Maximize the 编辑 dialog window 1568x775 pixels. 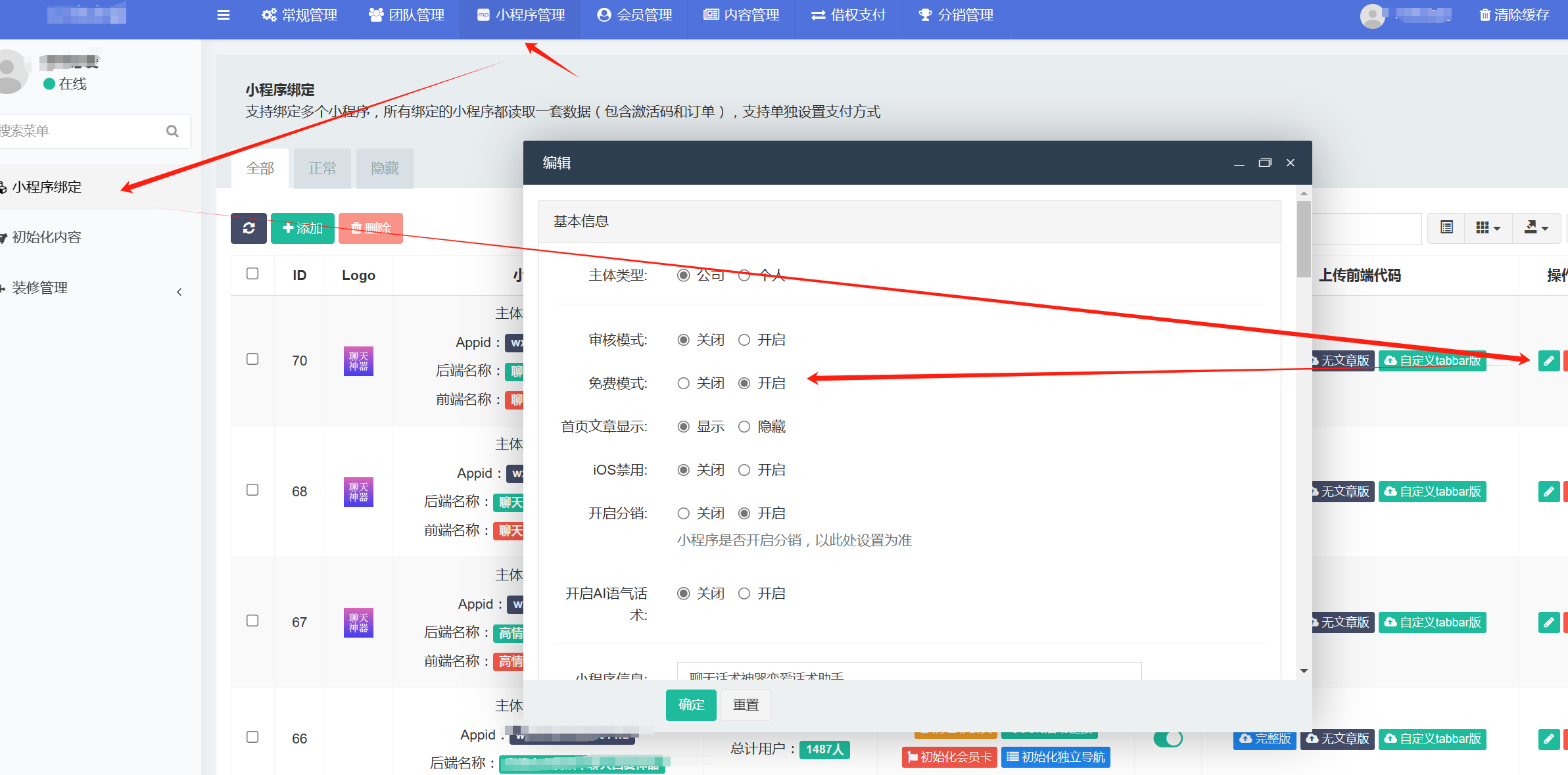1264,163
